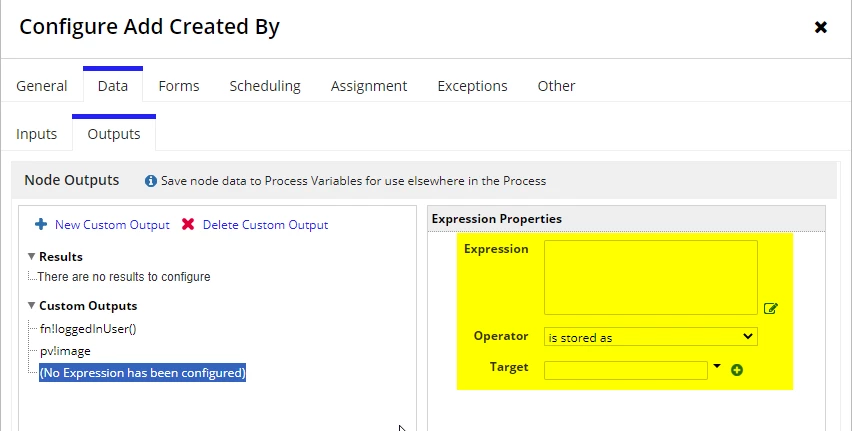Screen dimensions: 852x431
Task: Open the expression editor icon
Action: coord(770,309)
